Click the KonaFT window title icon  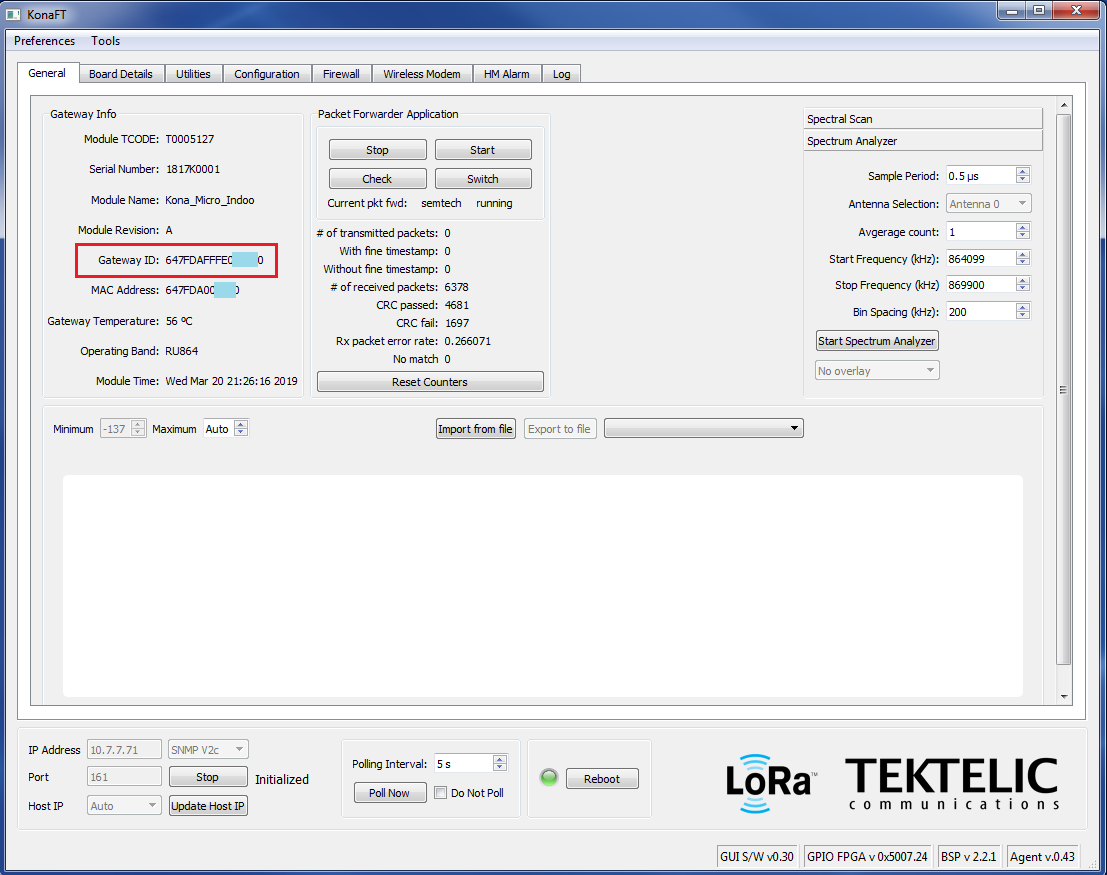[x=13, y=13]
